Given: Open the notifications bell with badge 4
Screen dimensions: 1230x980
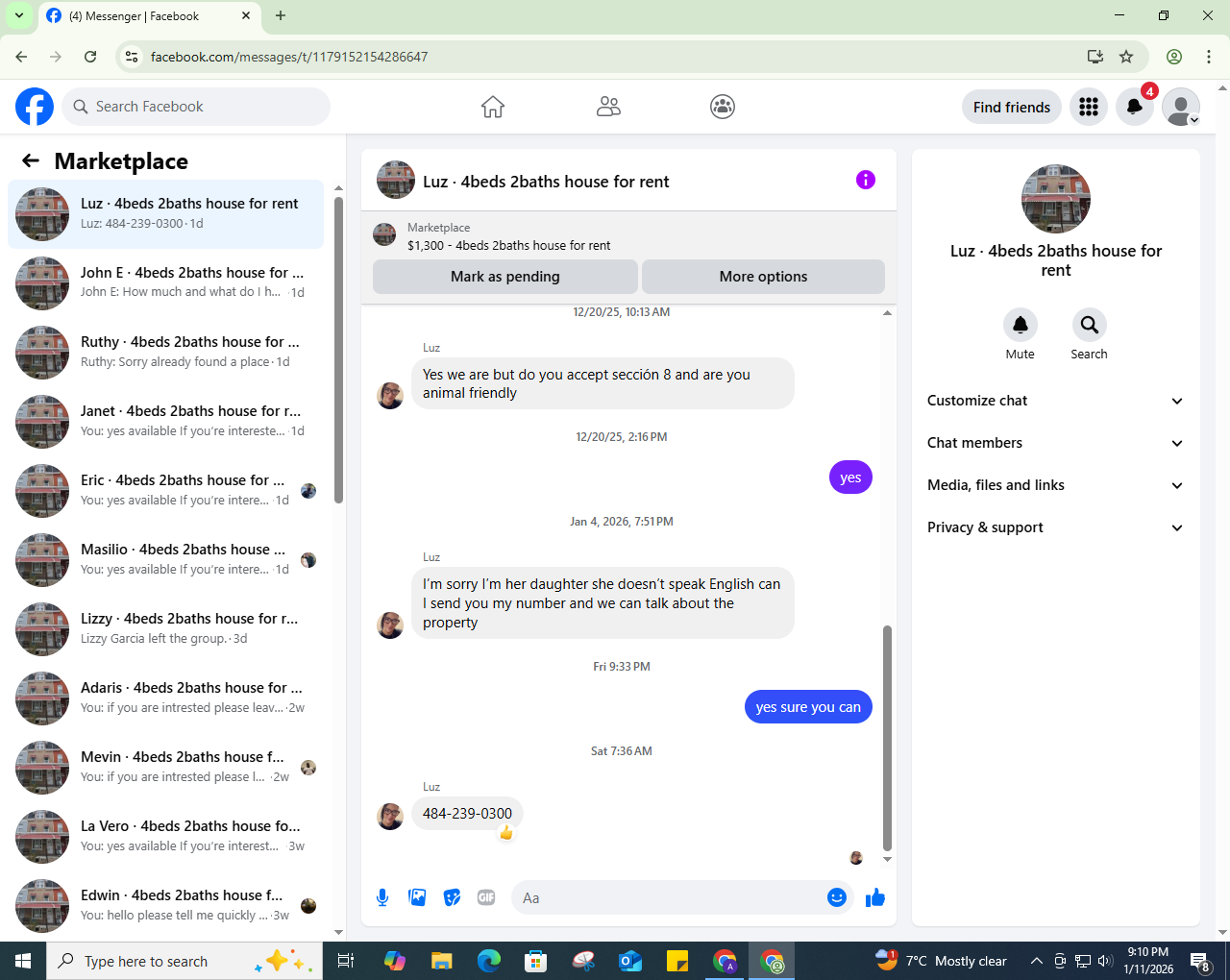Looking at the screenshot, I should point(1135,107).
